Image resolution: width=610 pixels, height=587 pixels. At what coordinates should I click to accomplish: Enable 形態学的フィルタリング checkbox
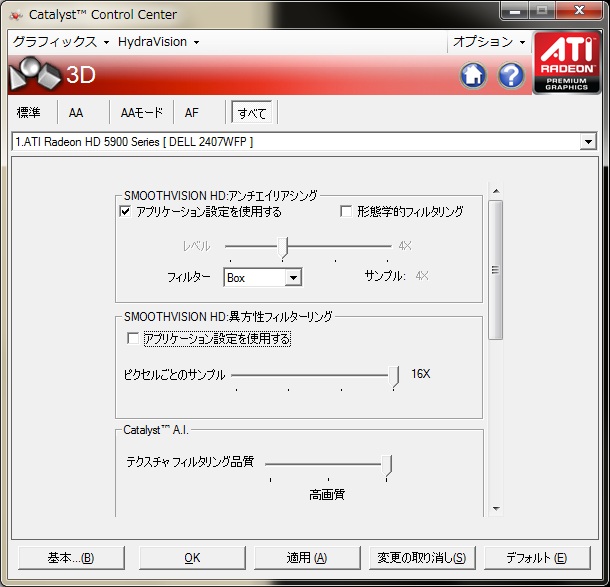coord(346,211)
